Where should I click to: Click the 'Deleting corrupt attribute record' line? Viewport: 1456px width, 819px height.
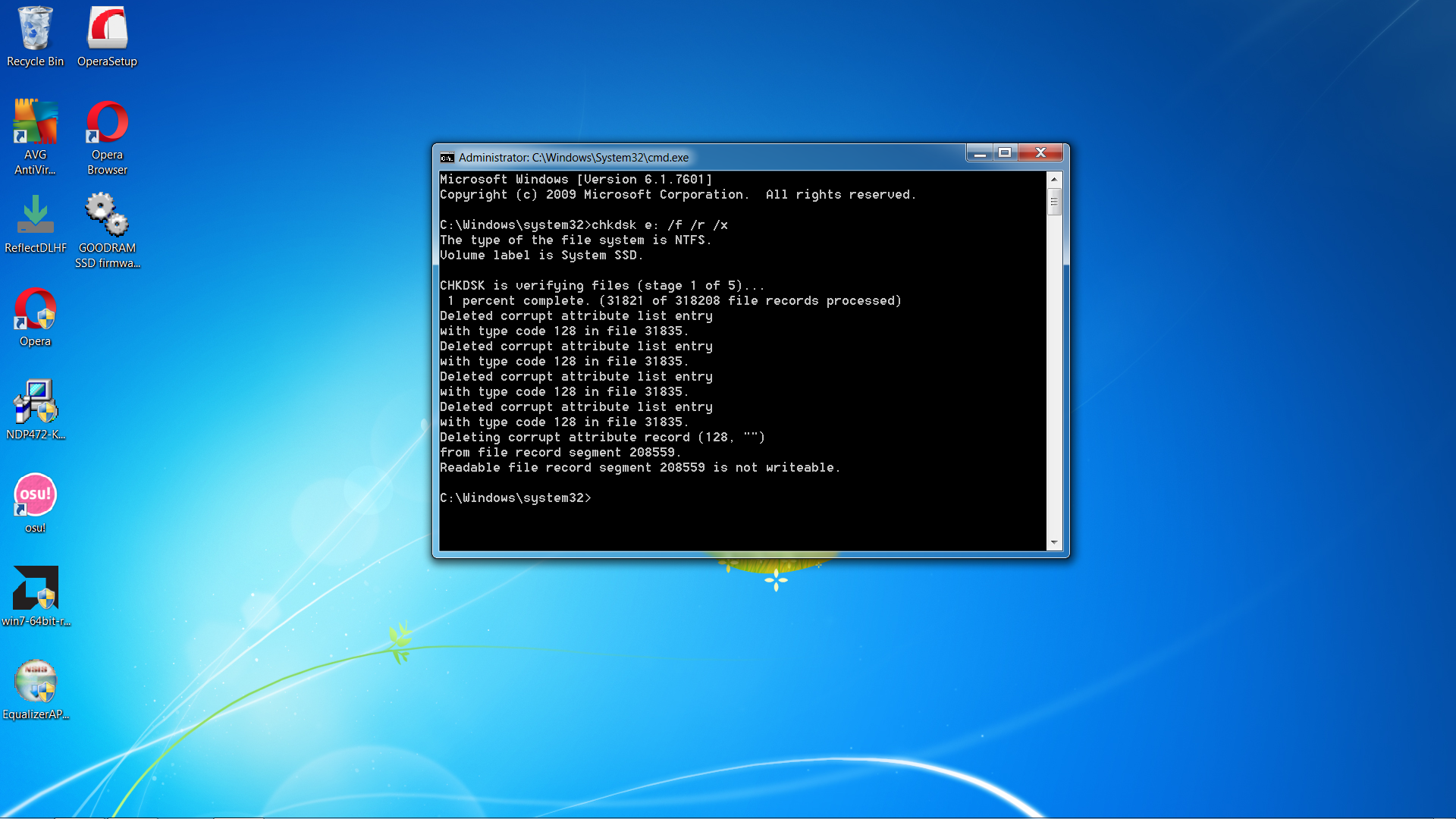click(x=602, y=438)
